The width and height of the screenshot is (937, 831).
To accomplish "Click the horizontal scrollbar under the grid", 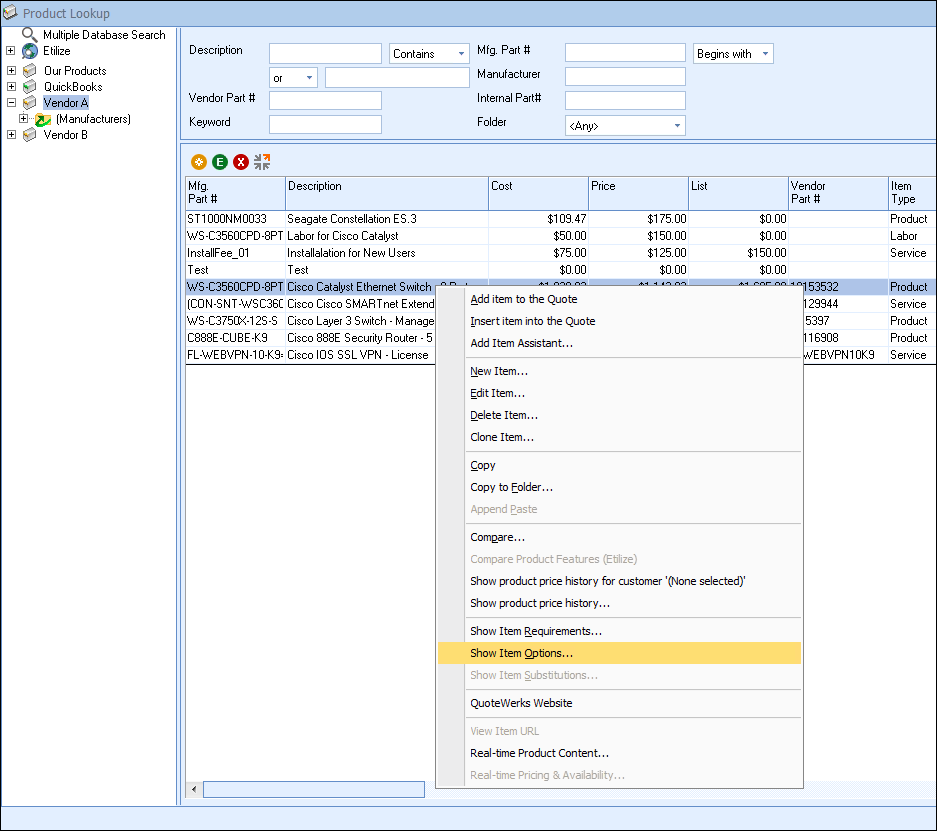I will 314,790.
